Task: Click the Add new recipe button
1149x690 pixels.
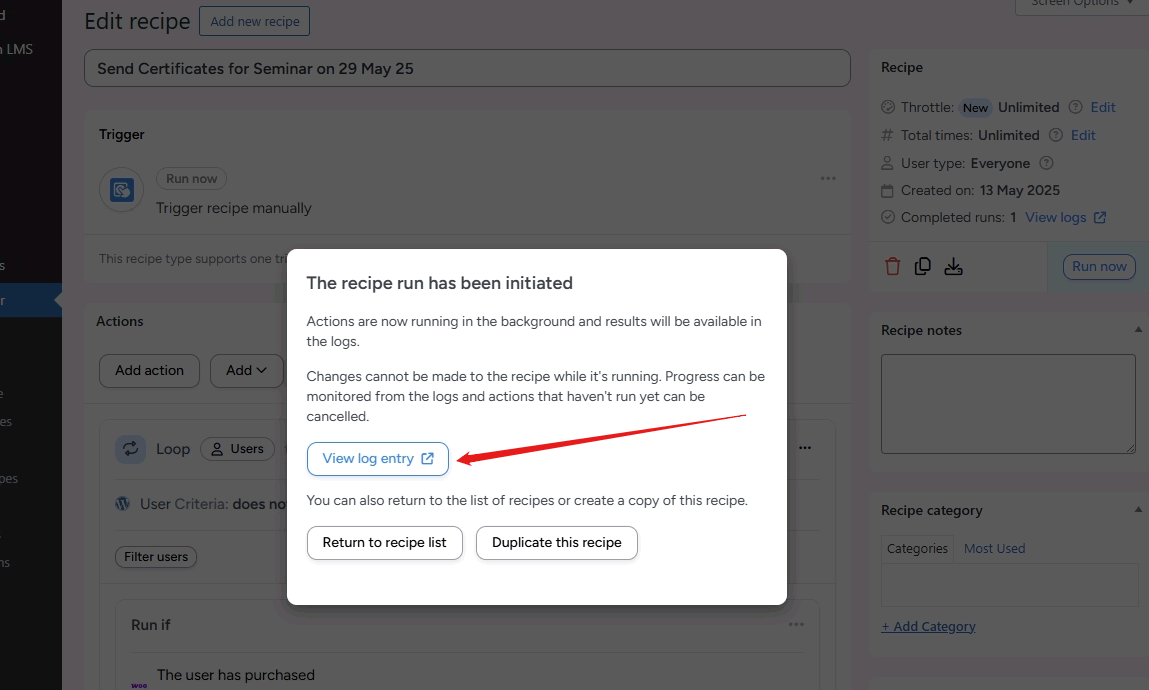Action: point(254,21)
